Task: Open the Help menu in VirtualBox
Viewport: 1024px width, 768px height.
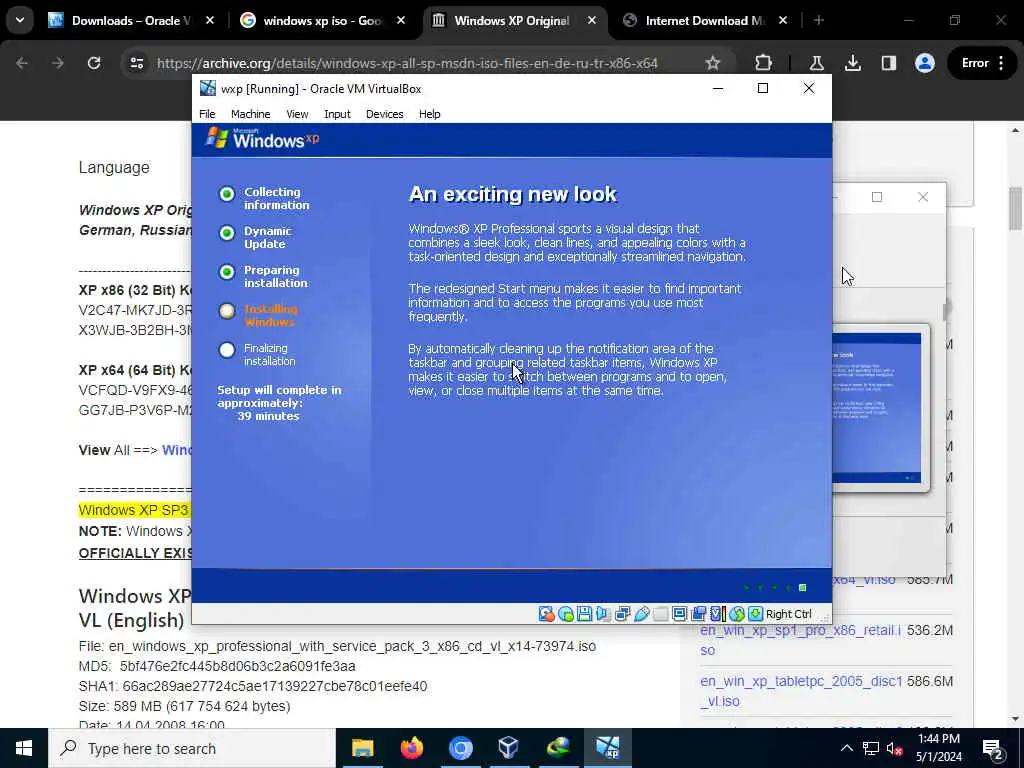Action: tap(429, 114)
